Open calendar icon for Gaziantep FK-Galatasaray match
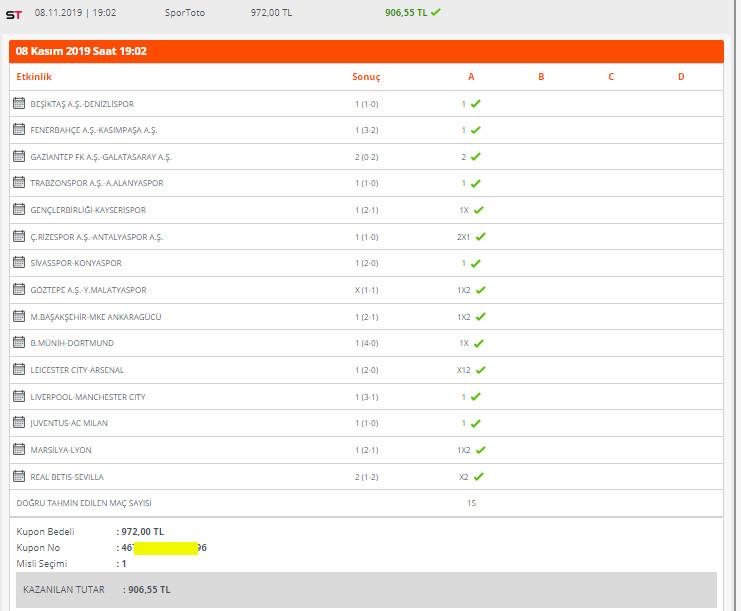Image resolution: width=741 pixels, height=611 pixels. tap(19, 156)
